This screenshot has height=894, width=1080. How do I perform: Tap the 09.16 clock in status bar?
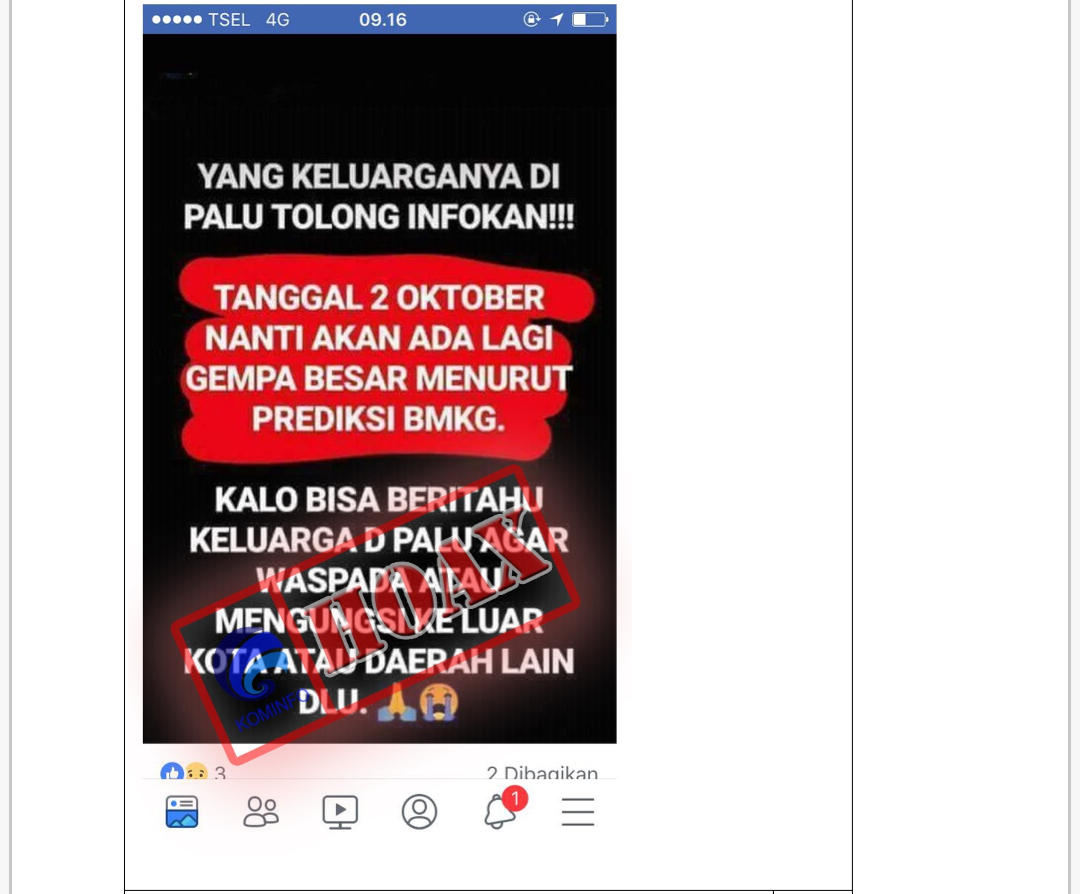(383, 19)
